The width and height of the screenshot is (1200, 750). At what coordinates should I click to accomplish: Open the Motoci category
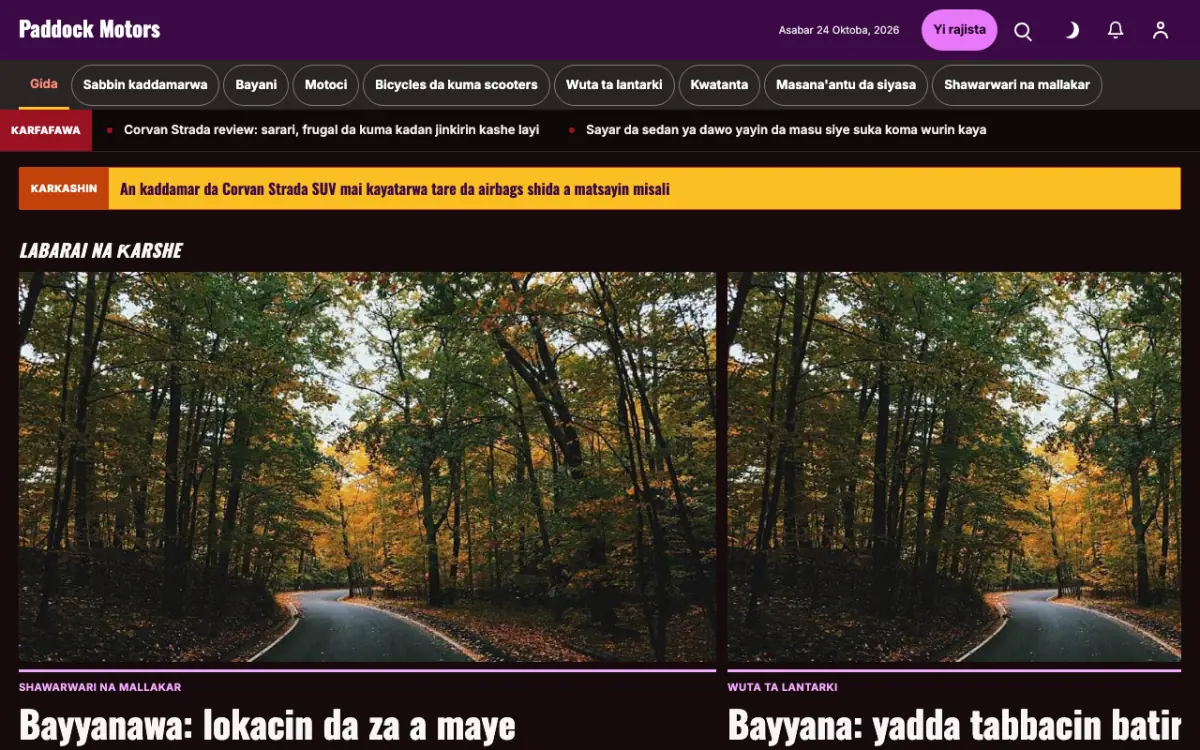click(x=326, y=85)
